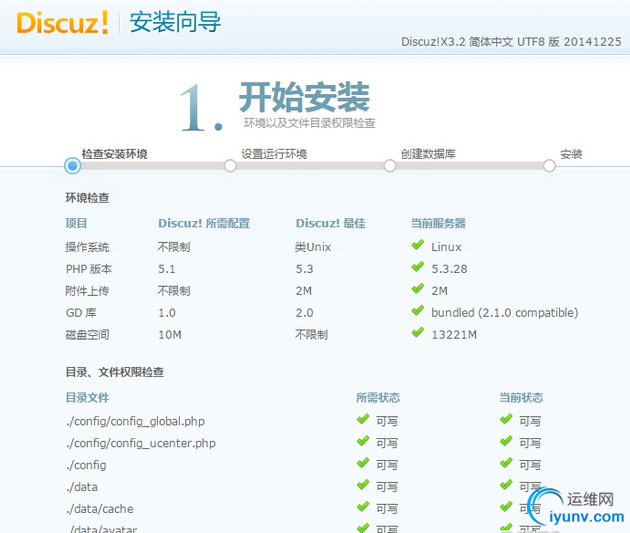This screenshot has height=533, width=630.
Task: Click the 目录文件 column header
Action: click(x=87, y=398)
